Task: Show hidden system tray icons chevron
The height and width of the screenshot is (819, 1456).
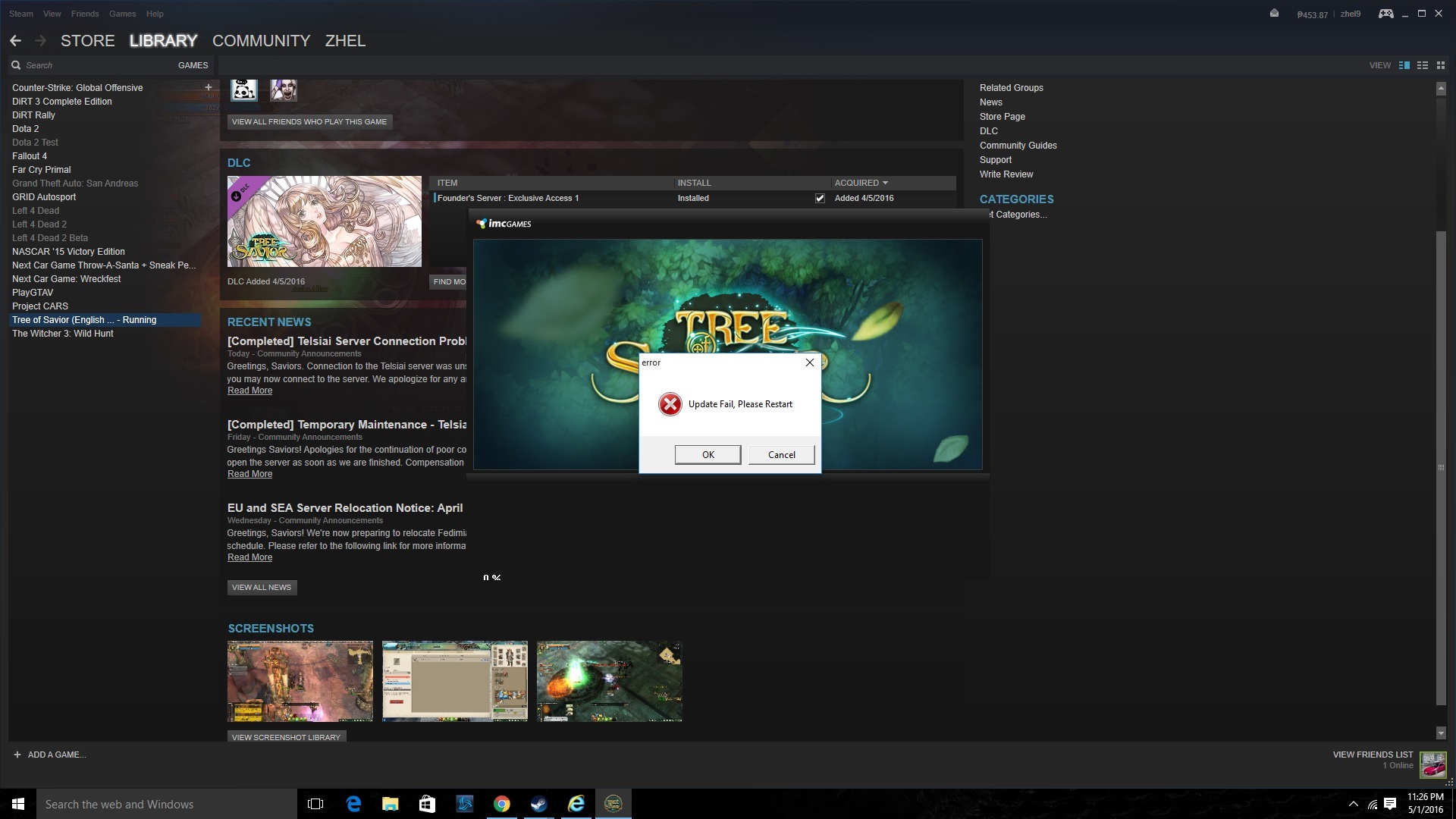Action: point(1353,804)
